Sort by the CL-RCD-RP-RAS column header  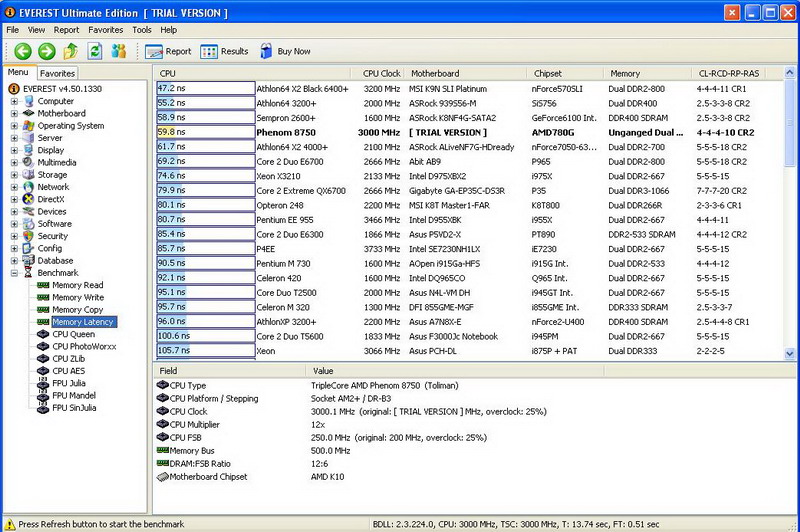coord(729,73)
